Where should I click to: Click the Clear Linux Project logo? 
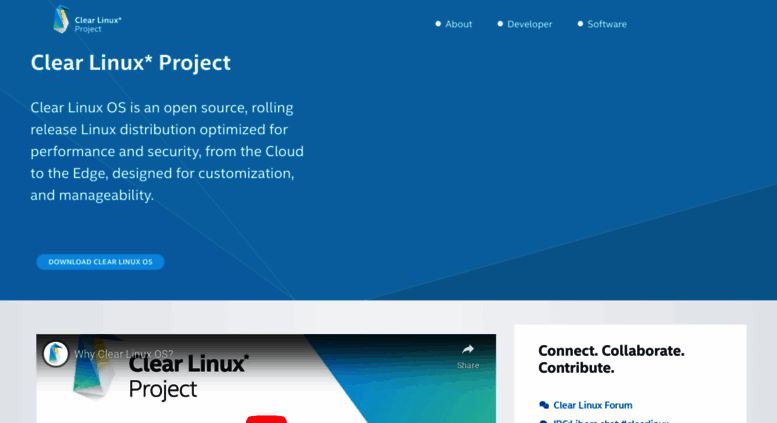pyautogui.click(x=87, y=20)
